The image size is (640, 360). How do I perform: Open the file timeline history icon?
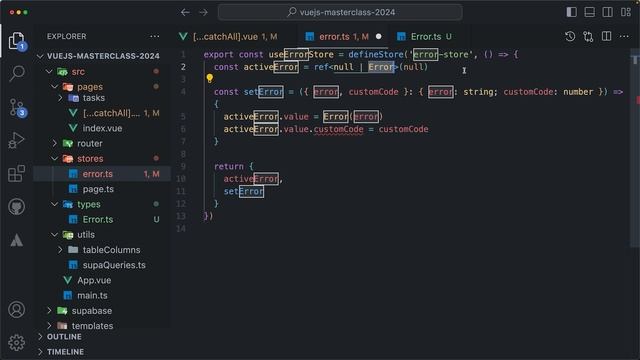(x=570, y=36)
